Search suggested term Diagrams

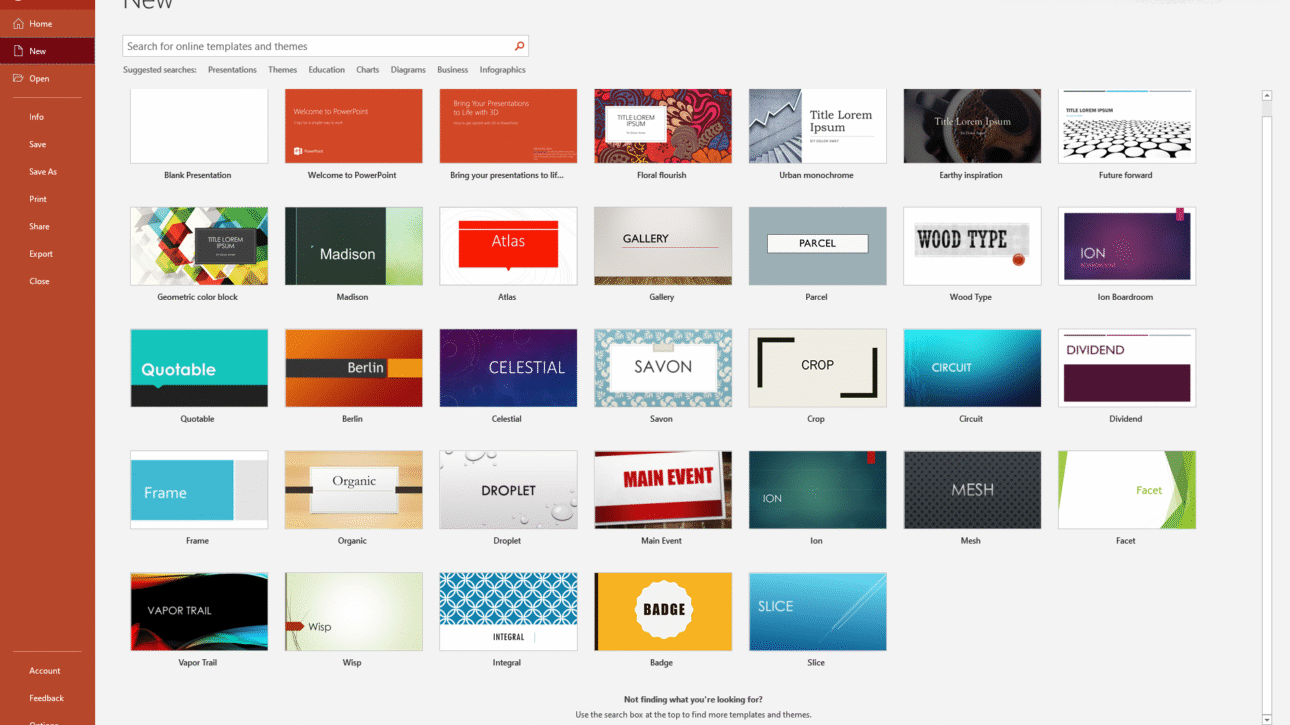pyautogui.click(x=408, y=70)
